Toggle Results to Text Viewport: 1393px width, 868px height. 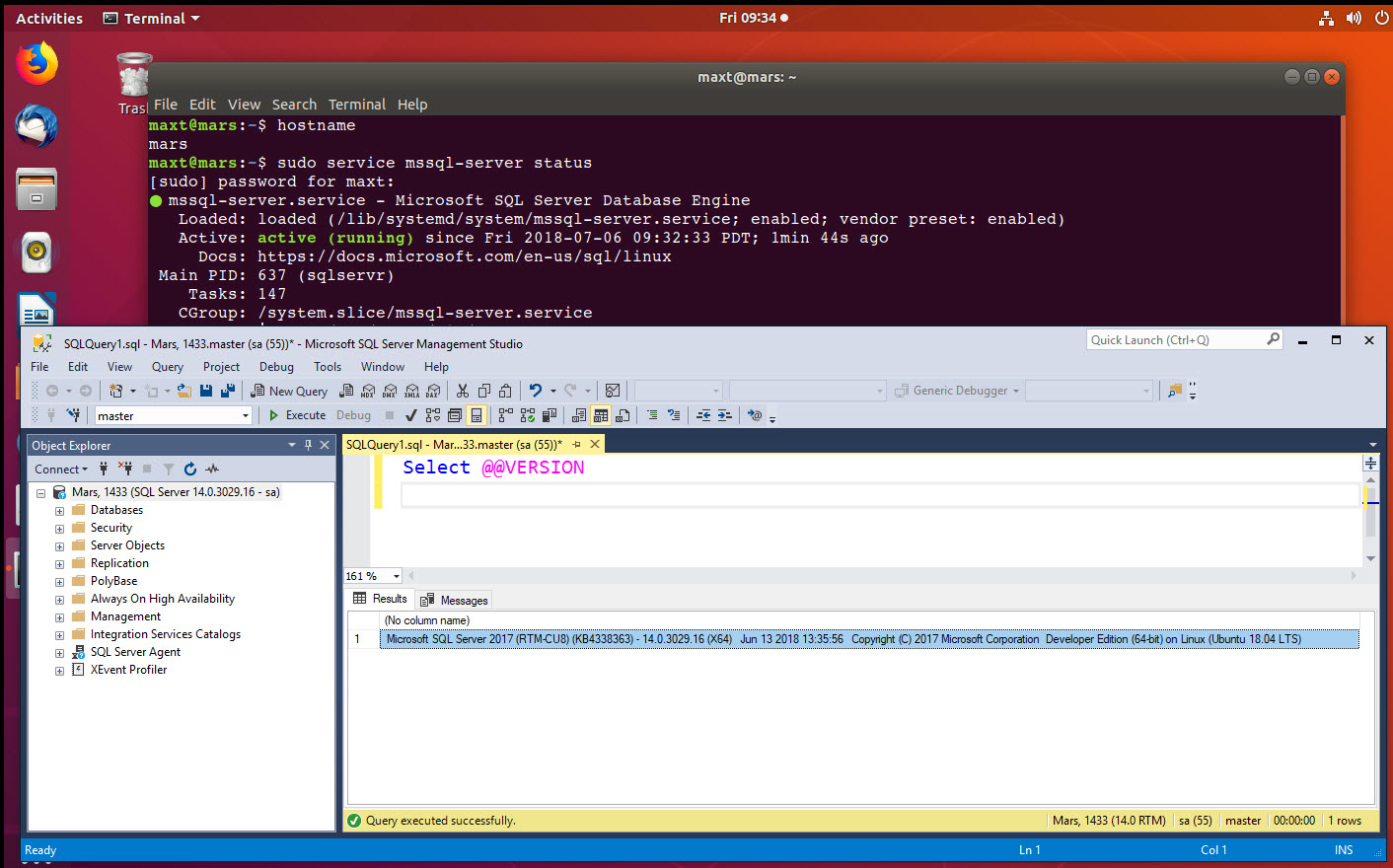(x=578, y=415)
